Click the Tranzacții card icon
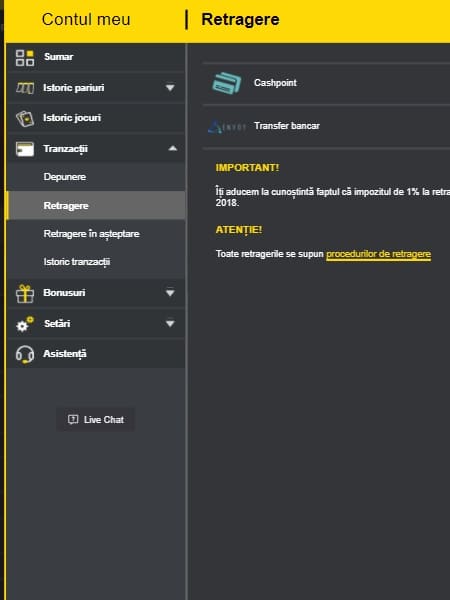 pos(25,149)
